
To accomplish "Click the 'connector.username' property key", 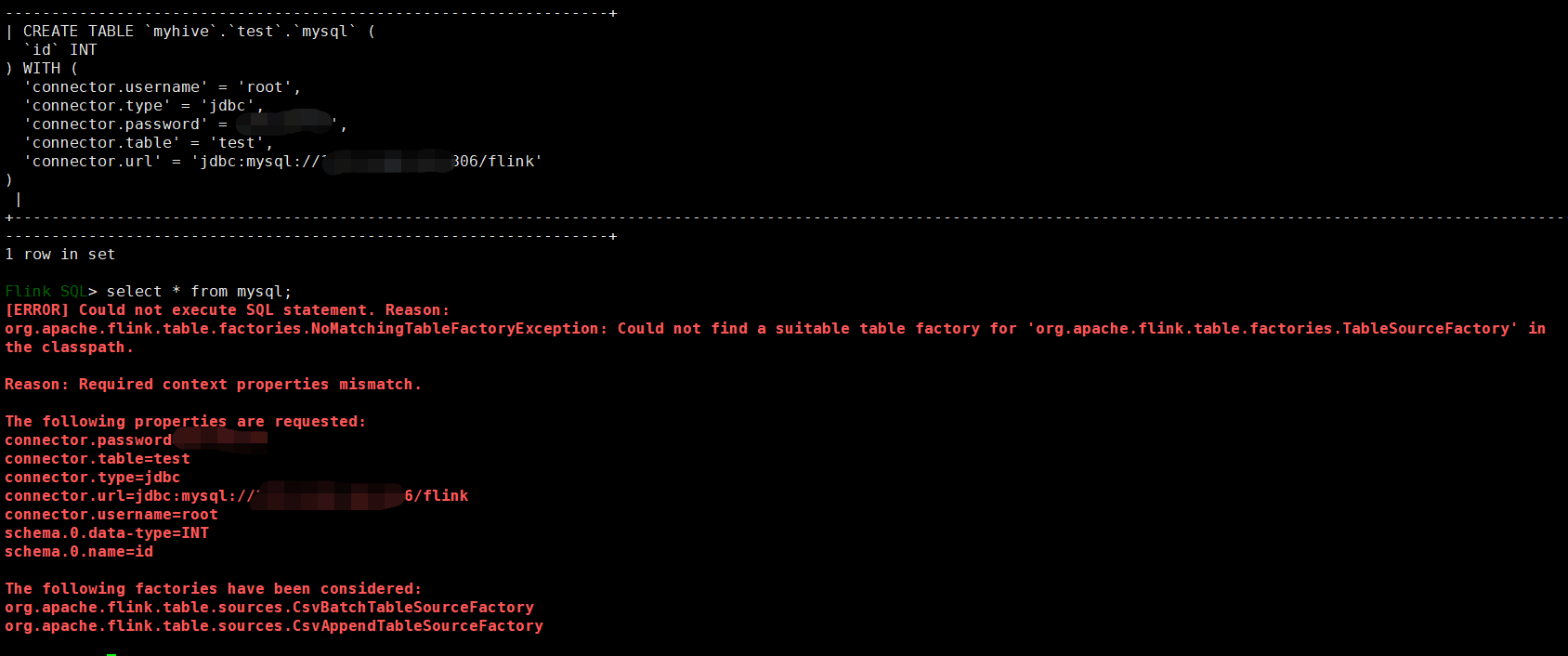I will pyautogui.click(x=115, y=87).
